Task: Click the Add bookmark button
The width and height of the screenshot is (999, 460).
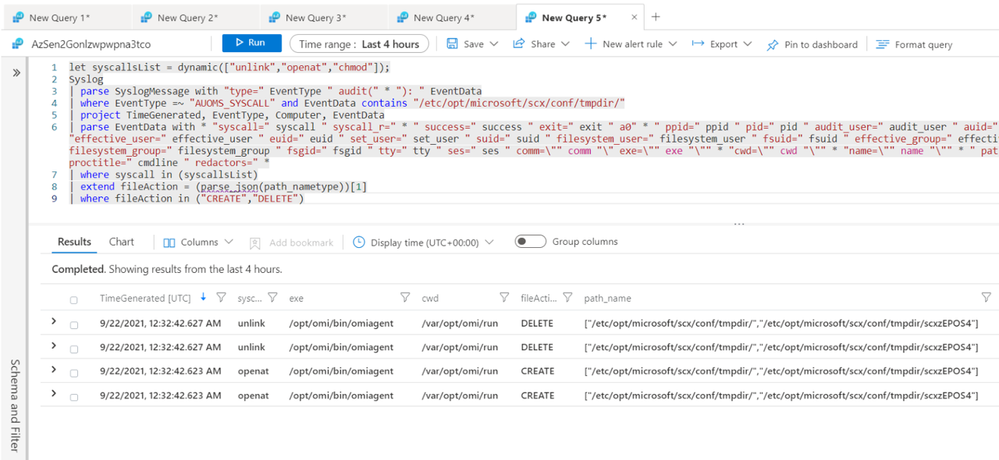Action: coord(292,242)
